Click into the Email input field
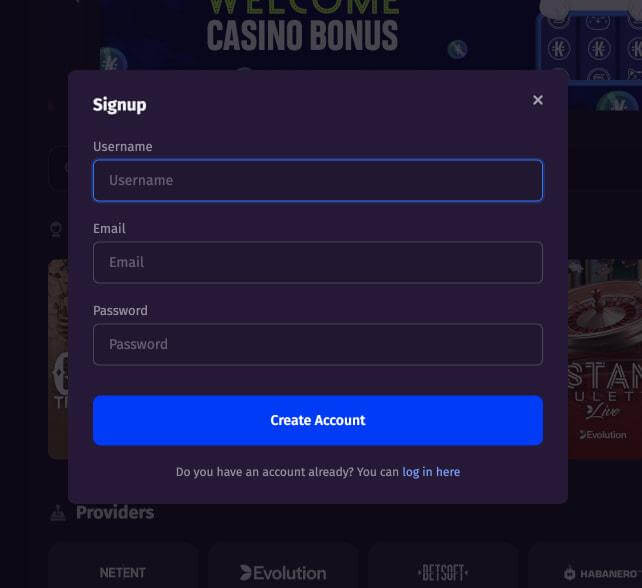Screen dimensions: 642x588 tap(318, 262)
